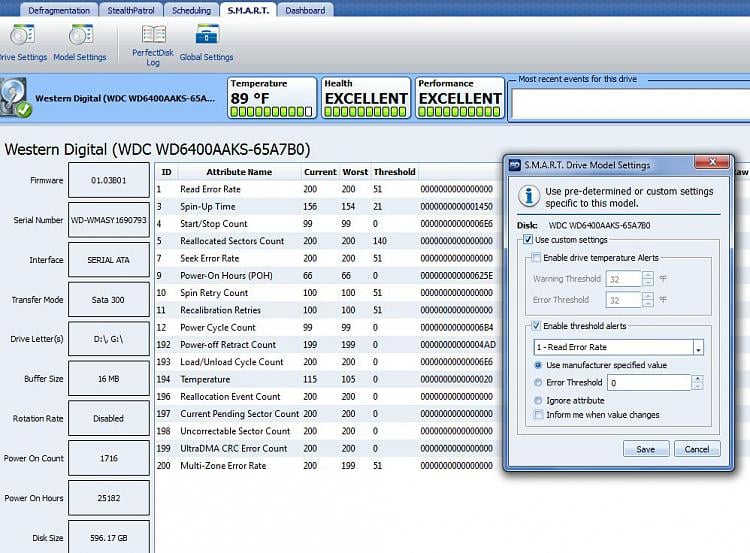Toggle Enable threshold alerts checkbox

point(536,326)
